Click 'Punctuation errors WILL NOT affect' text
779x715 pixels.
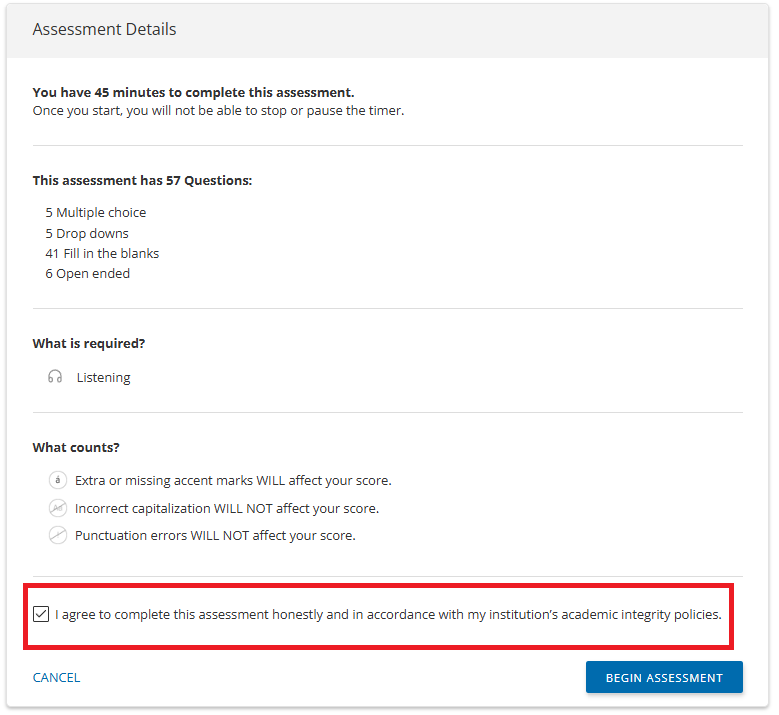[215, 536]
